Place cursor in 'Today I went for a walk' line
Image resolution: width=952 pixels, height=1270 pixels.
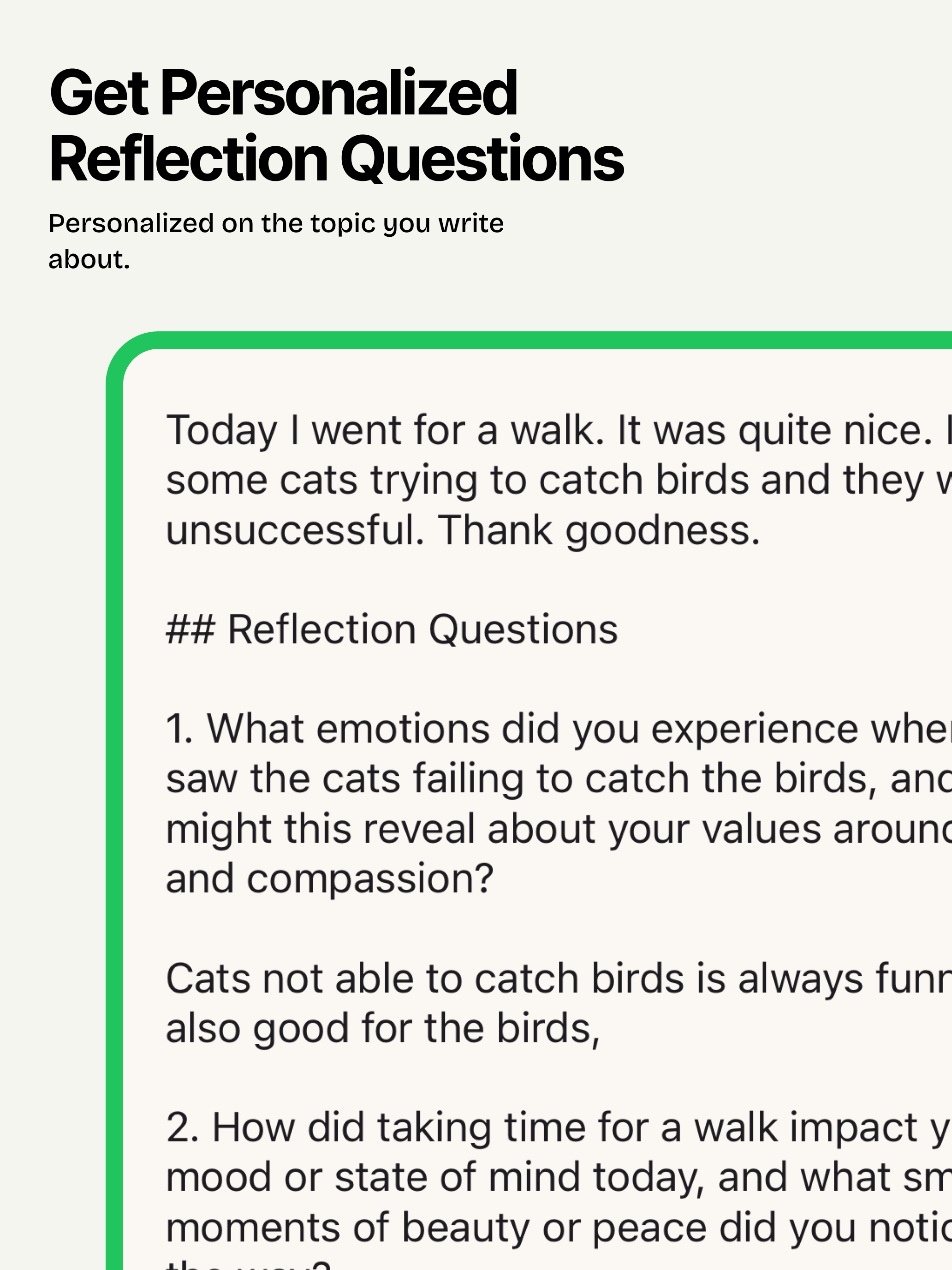point(559,431)
